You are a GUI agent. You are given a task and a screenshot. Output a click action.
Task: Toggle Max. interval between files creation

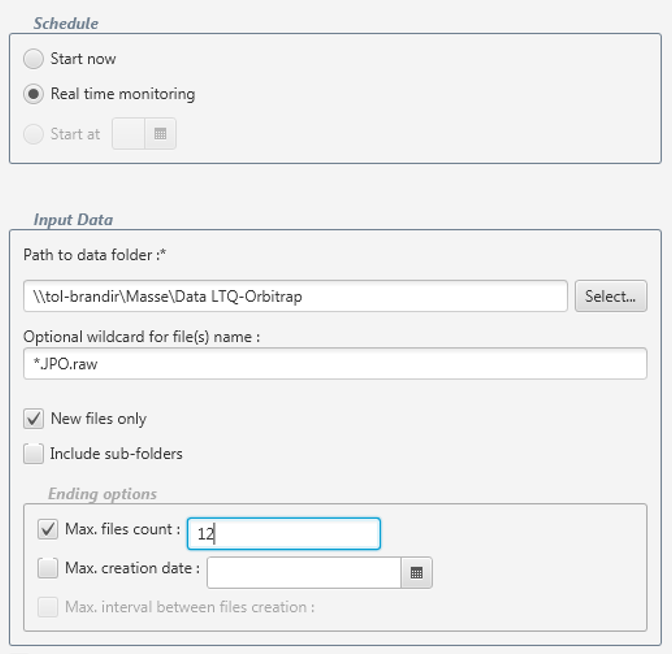[x=48, y=606]
